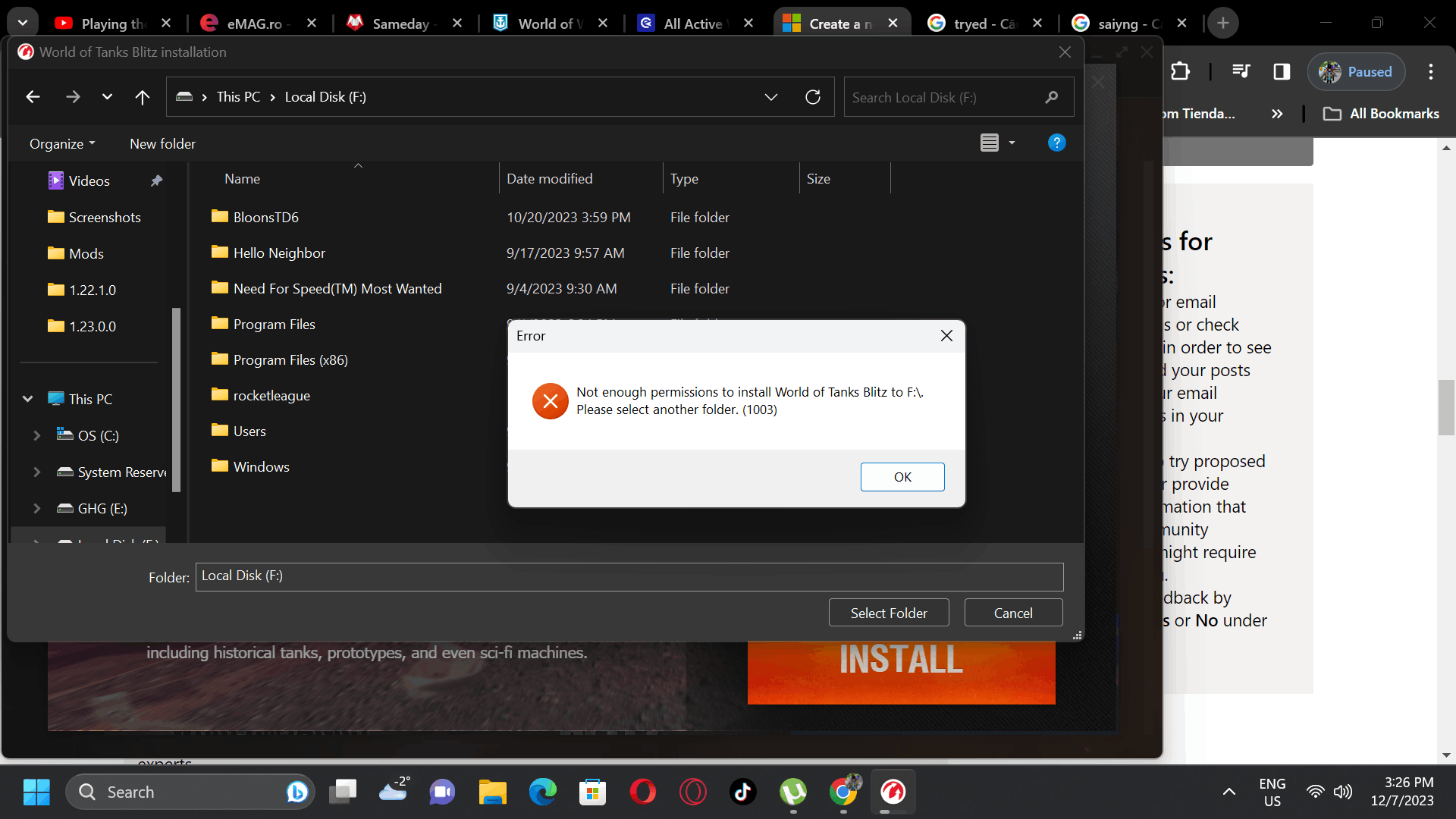This screenshot has height=819, width=1456.
Task: Click the refresh icon in address bar
Action: (x=813, y=97)
